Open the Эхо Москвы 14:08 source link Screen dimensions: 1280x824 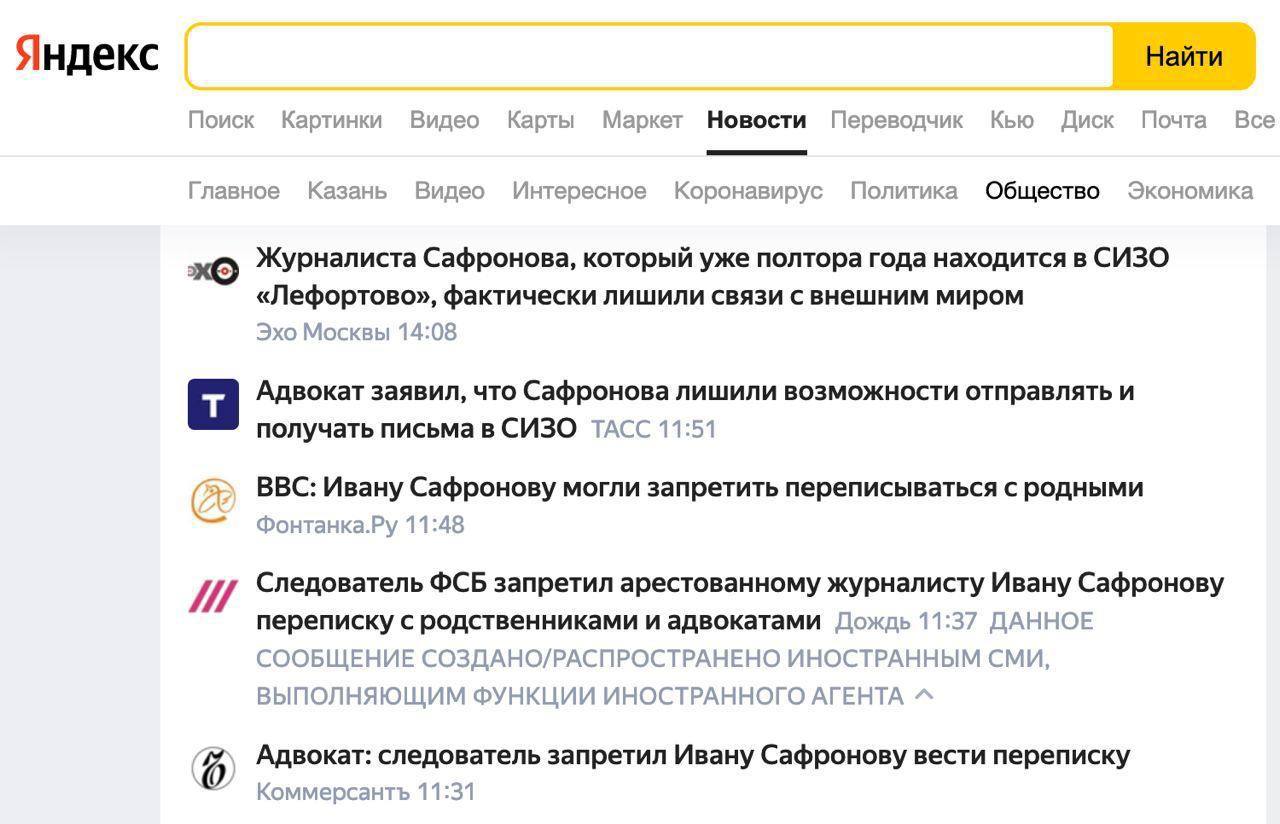coord(356,331)
